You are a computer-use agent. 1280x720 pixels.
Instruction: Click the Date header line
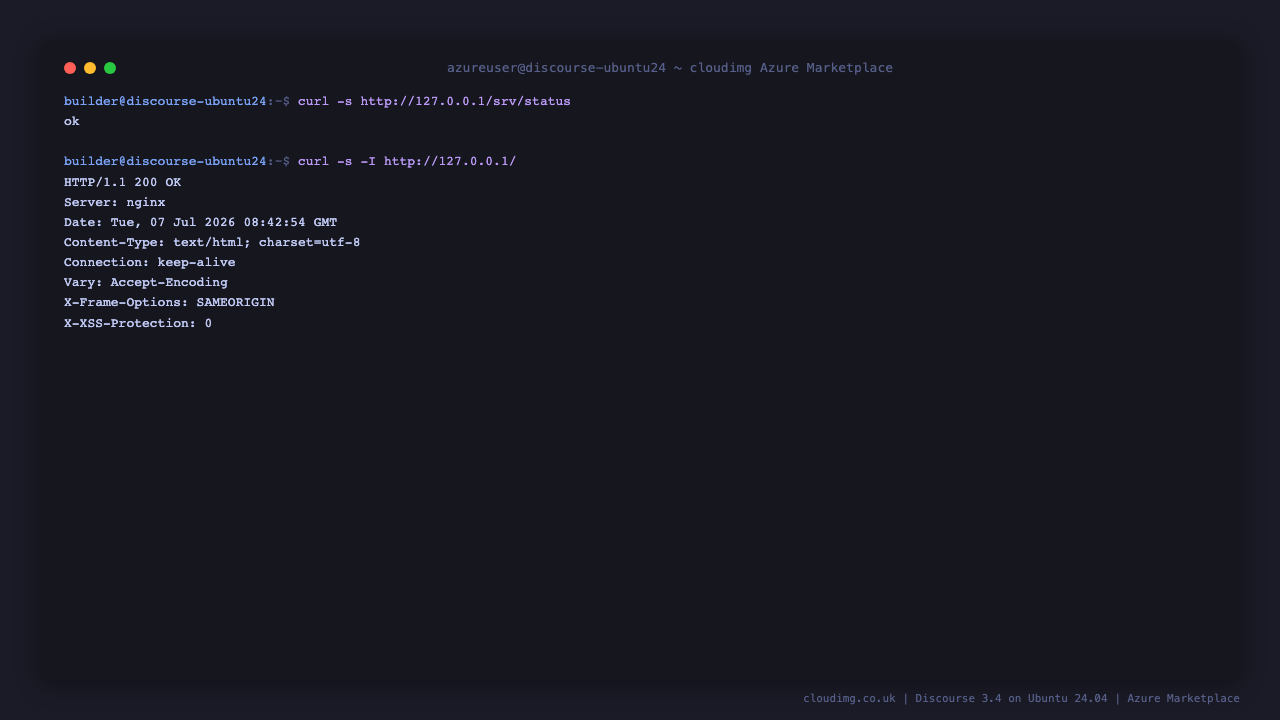(201, 223)
